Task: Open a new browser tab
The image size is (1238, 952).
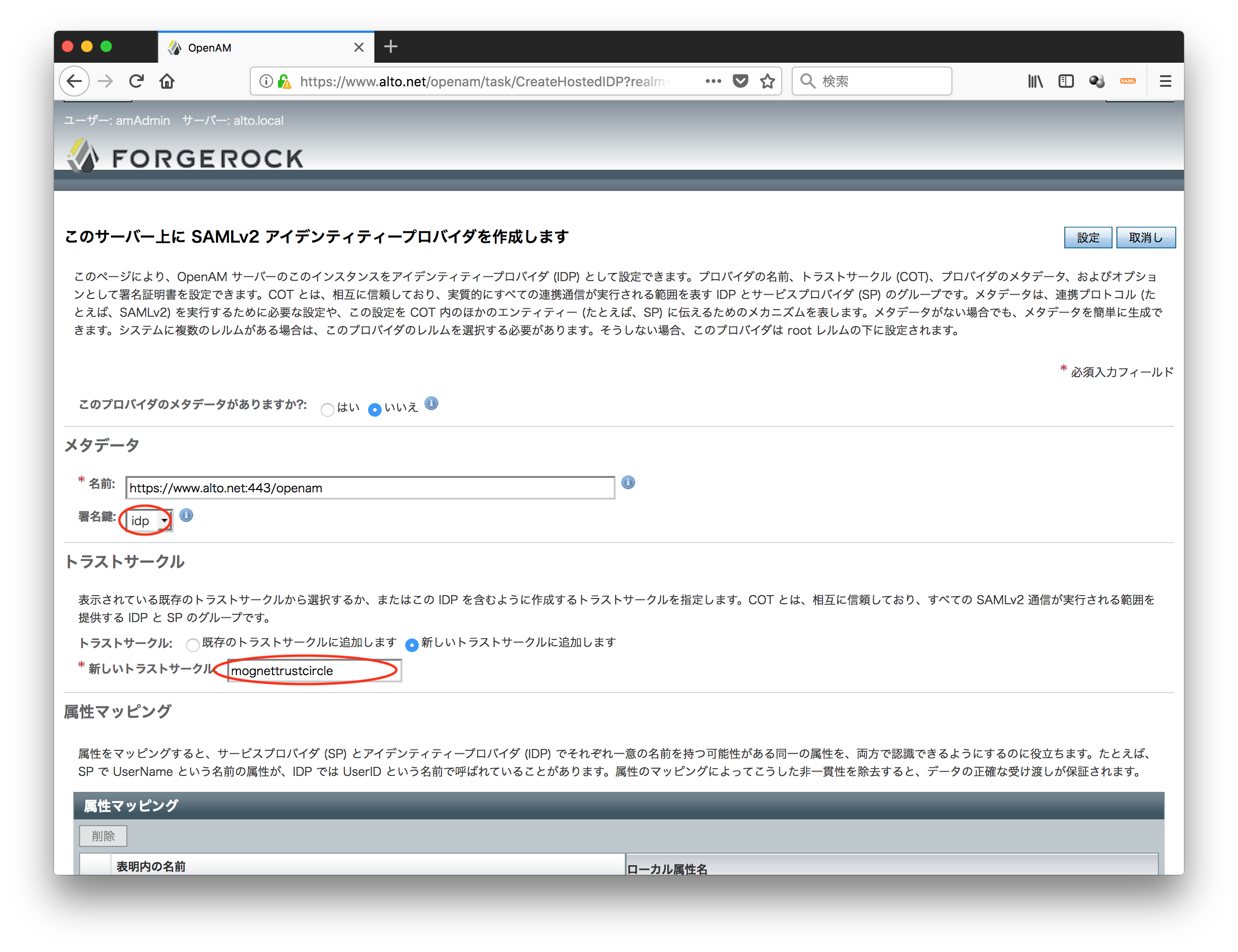Action: (x=391, y=47)
